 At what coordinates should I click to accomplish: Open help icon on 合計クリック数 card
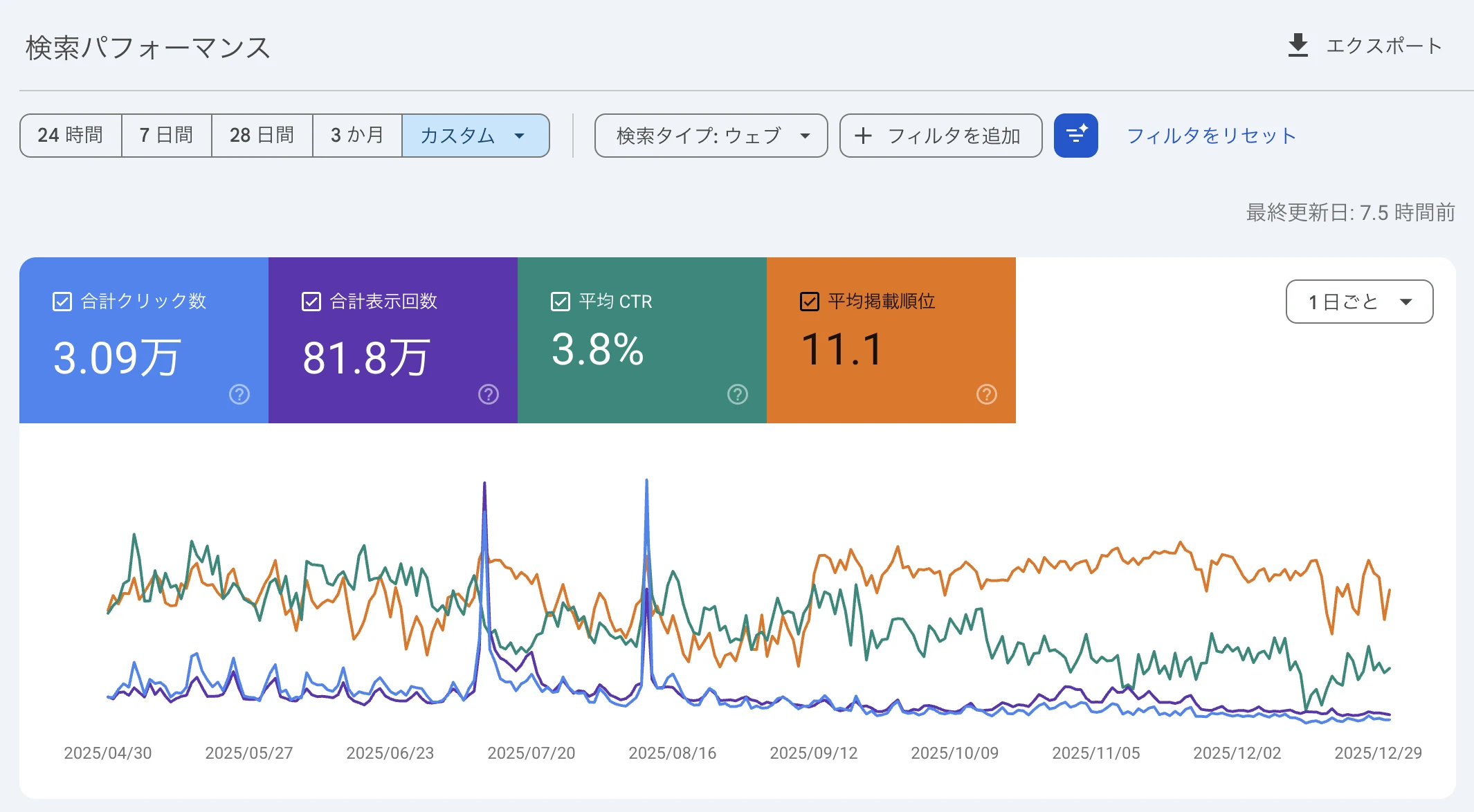[x=239, y=394]
